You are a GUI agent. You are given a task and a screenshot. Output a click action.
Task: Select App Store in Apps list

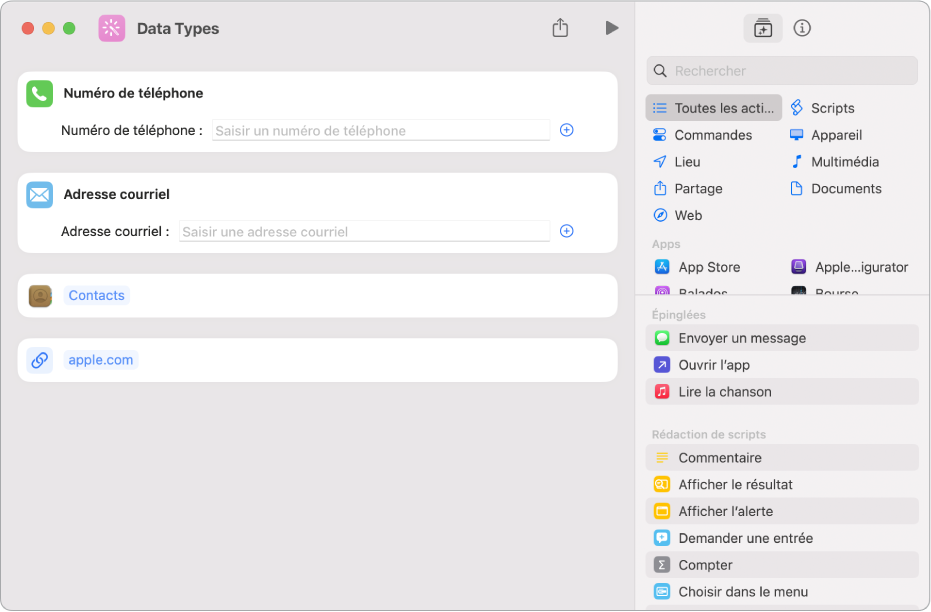tap(698, 267)
